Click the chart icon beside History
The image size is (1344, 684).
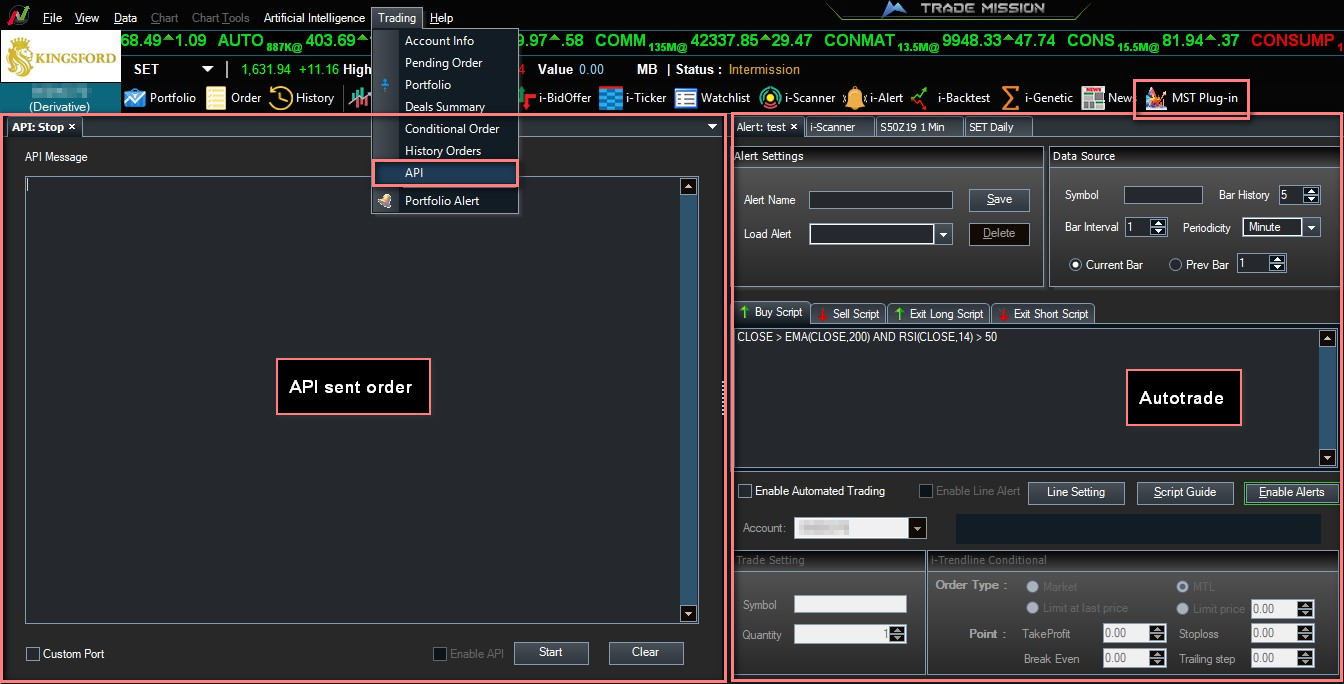pyautogui.click(x=358, y=97)
